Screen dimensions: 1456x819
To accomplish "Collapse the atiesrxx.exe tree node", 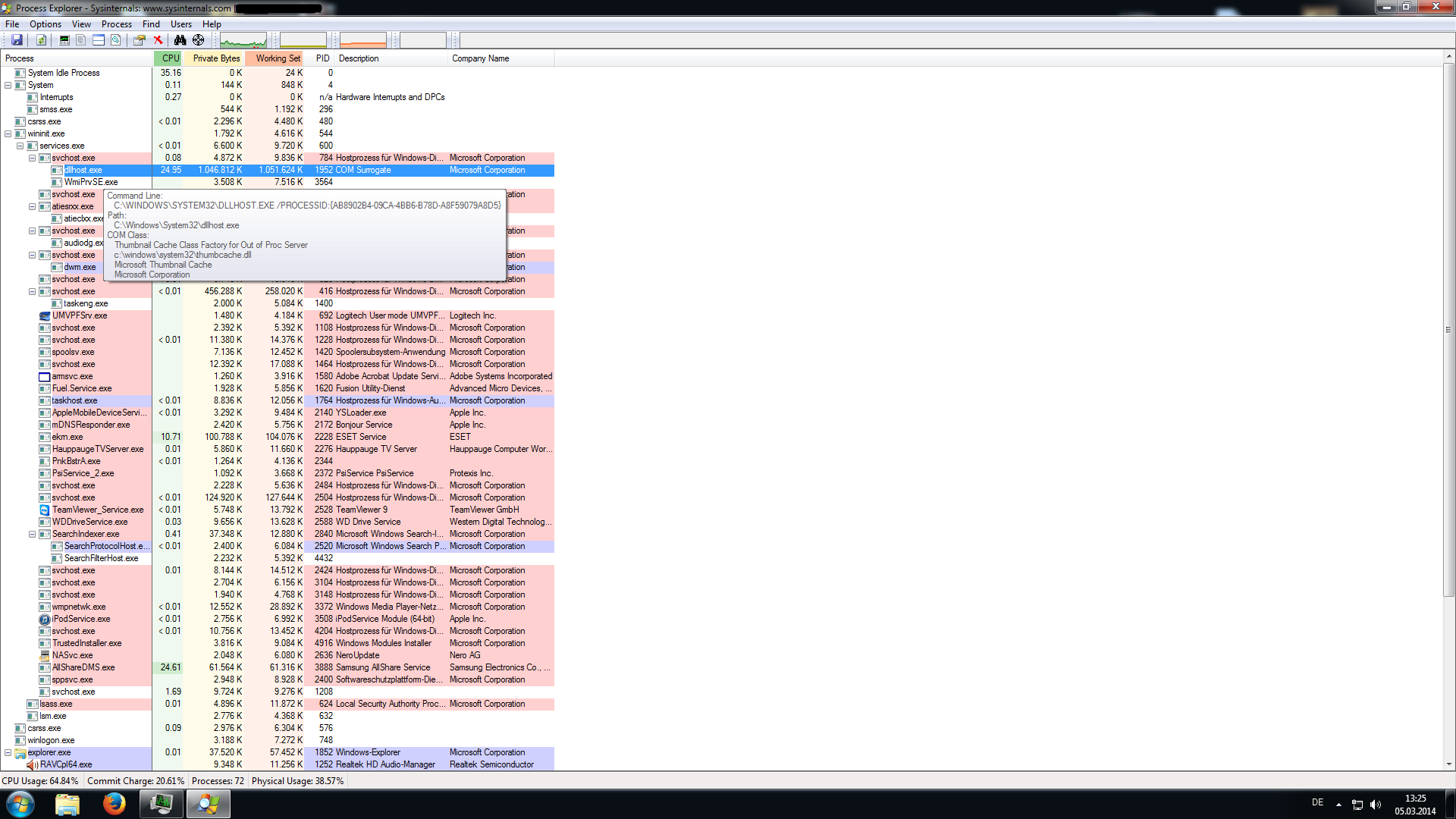I will tap(33, 206).
